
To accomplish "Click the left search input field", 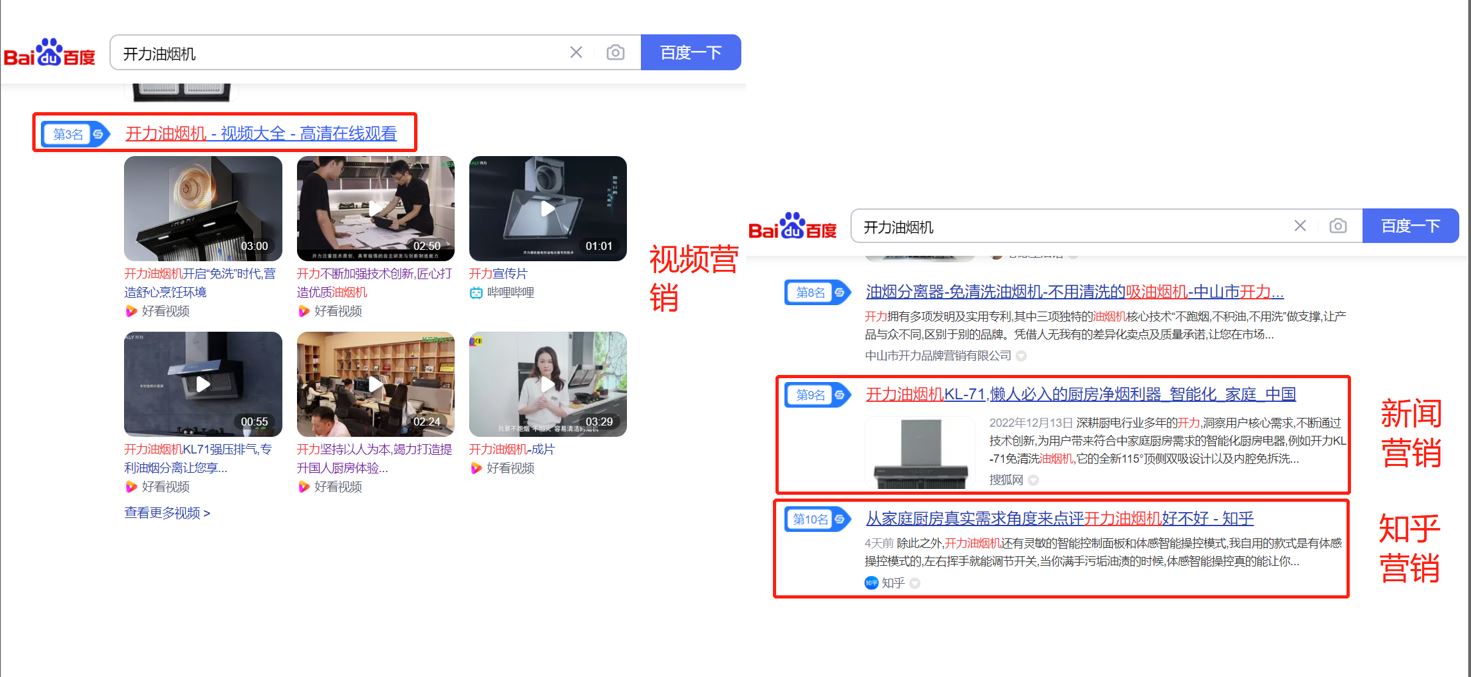I will 340,53.
